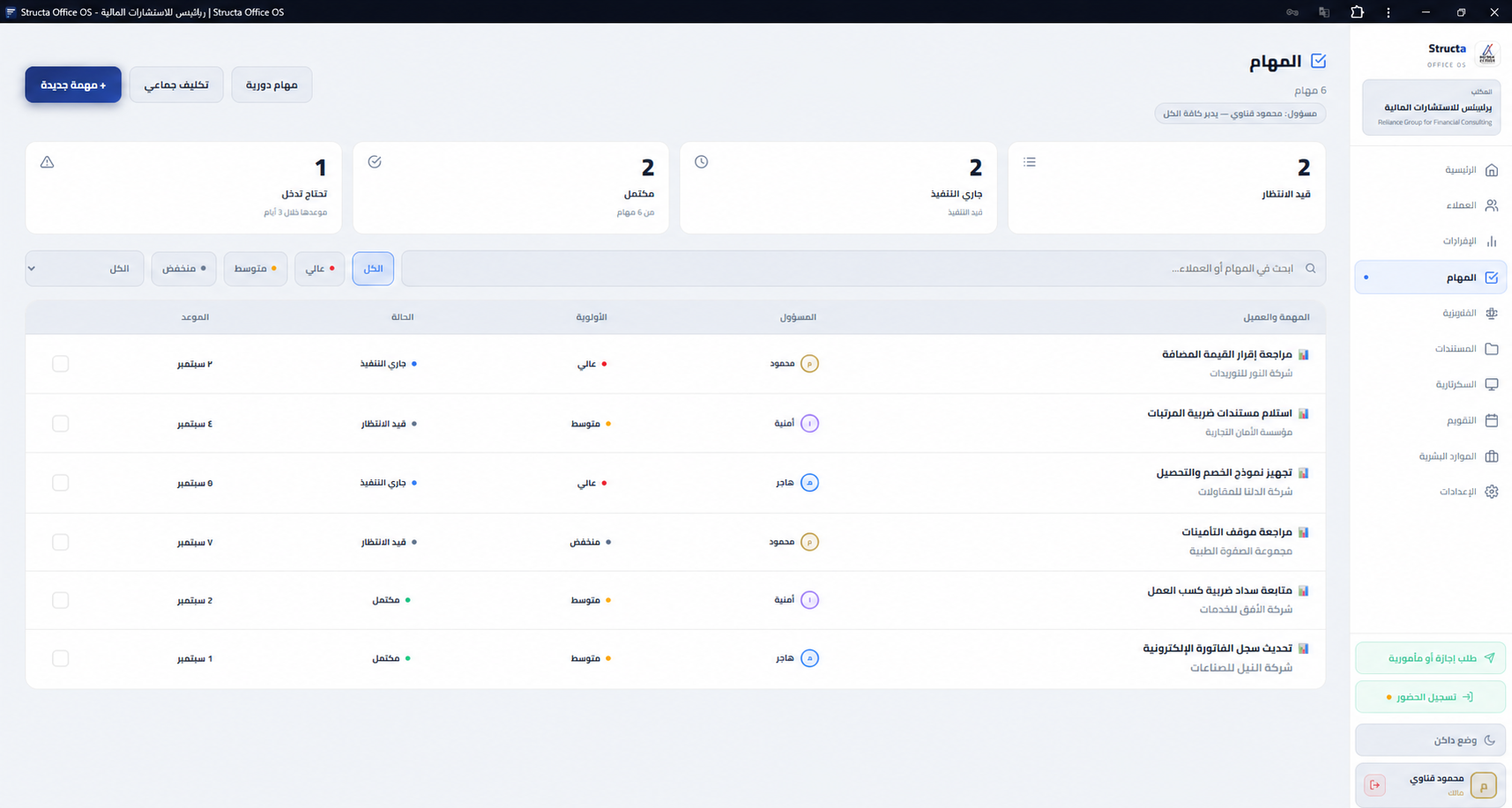Open the three-dot menu in title bar
This screenshot has width=1512, height=808.
point(1389,12)
